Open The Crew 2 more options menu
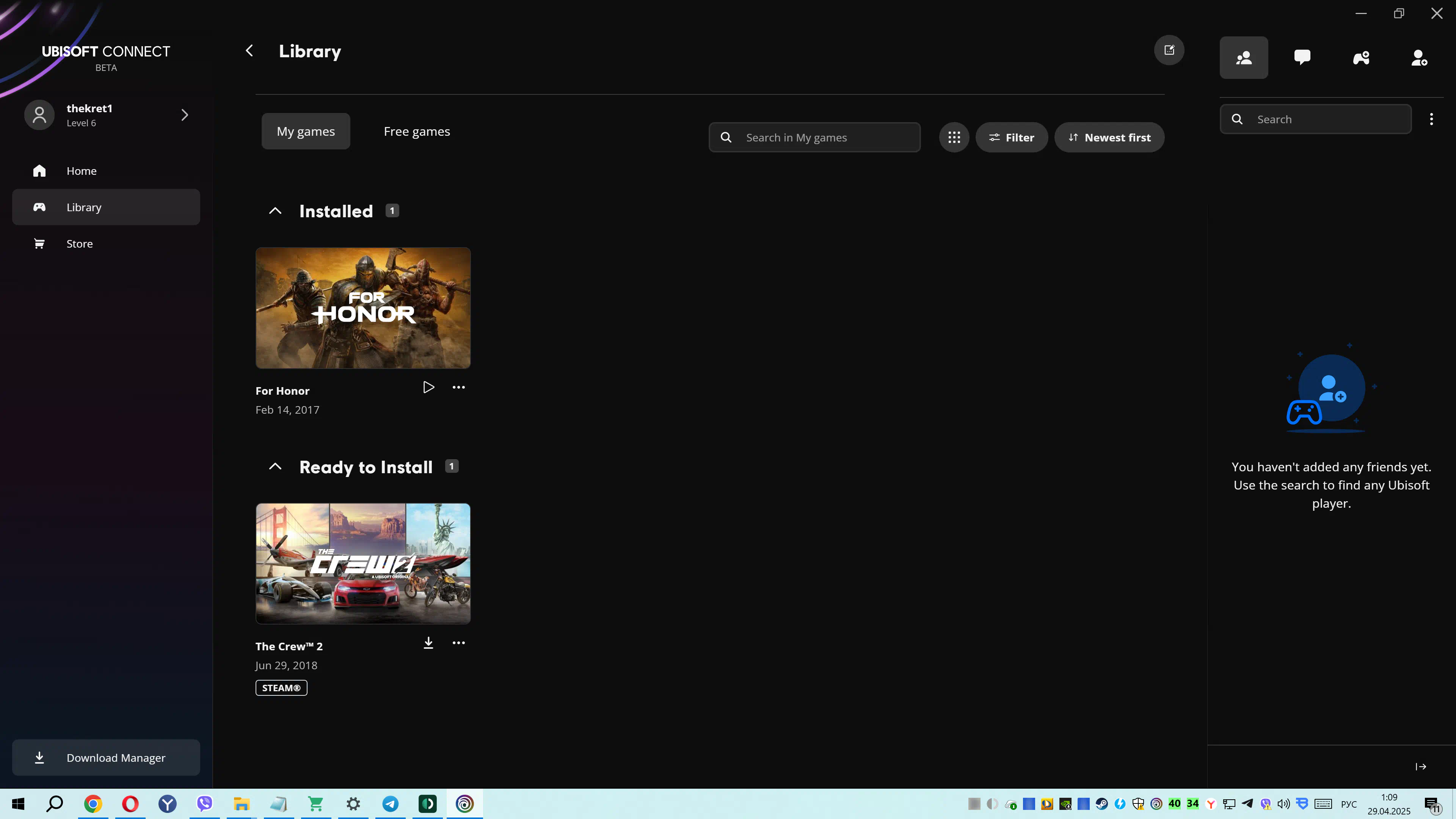Screen dimensions: 1456x819 tap(458, 643)
